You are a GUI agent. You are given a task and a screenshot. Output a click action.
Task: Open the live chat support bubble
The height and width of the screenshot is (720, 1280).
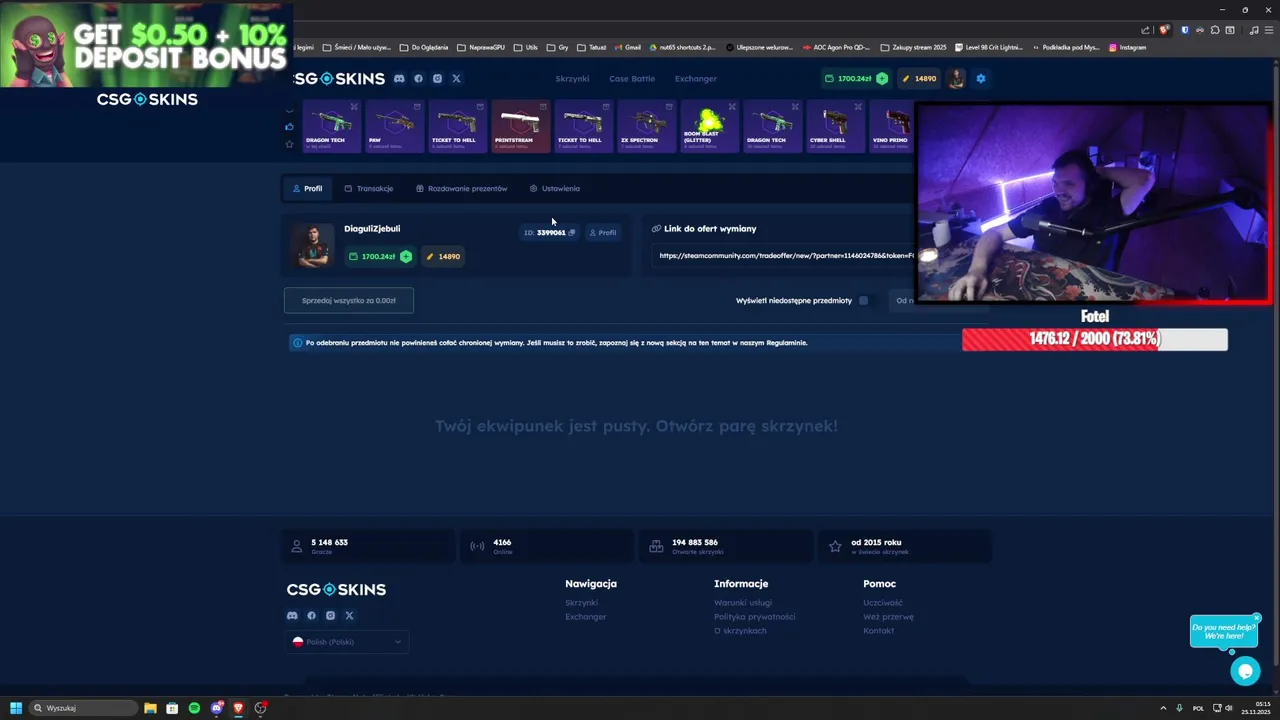tap(1245, 671)
